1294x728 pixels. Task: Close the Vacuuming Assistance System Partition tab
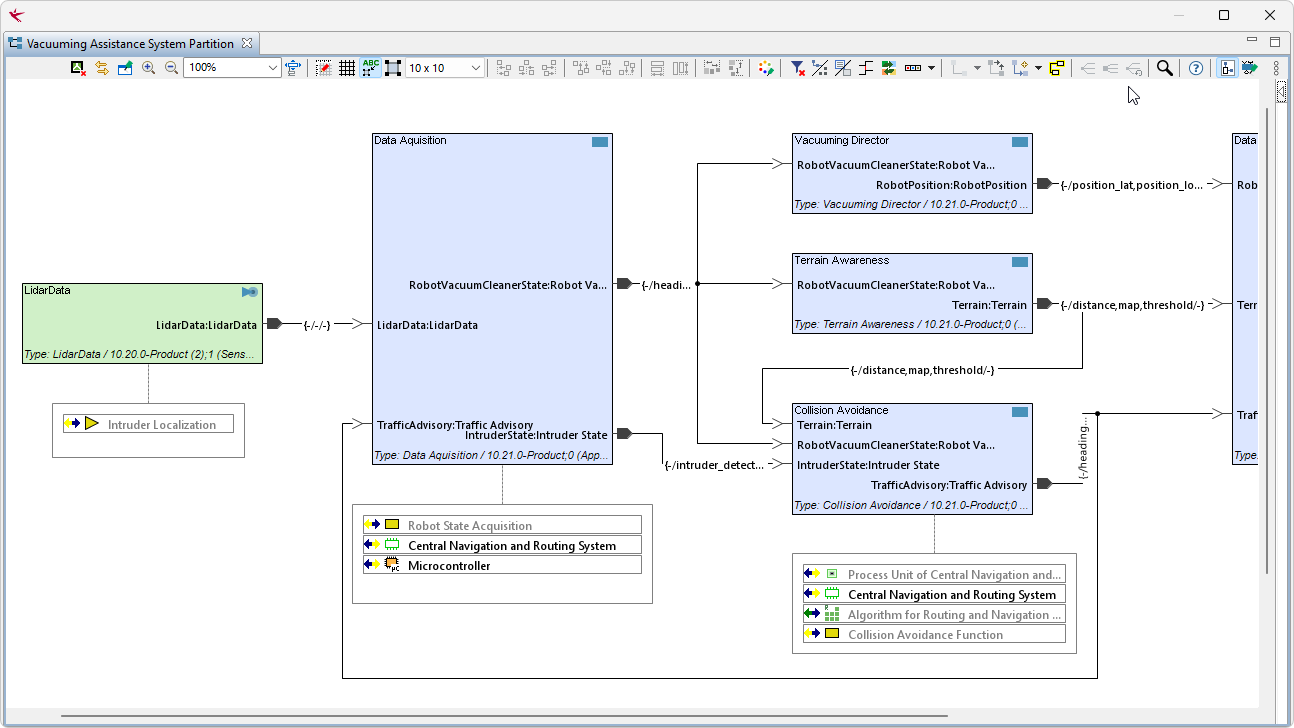247,43
